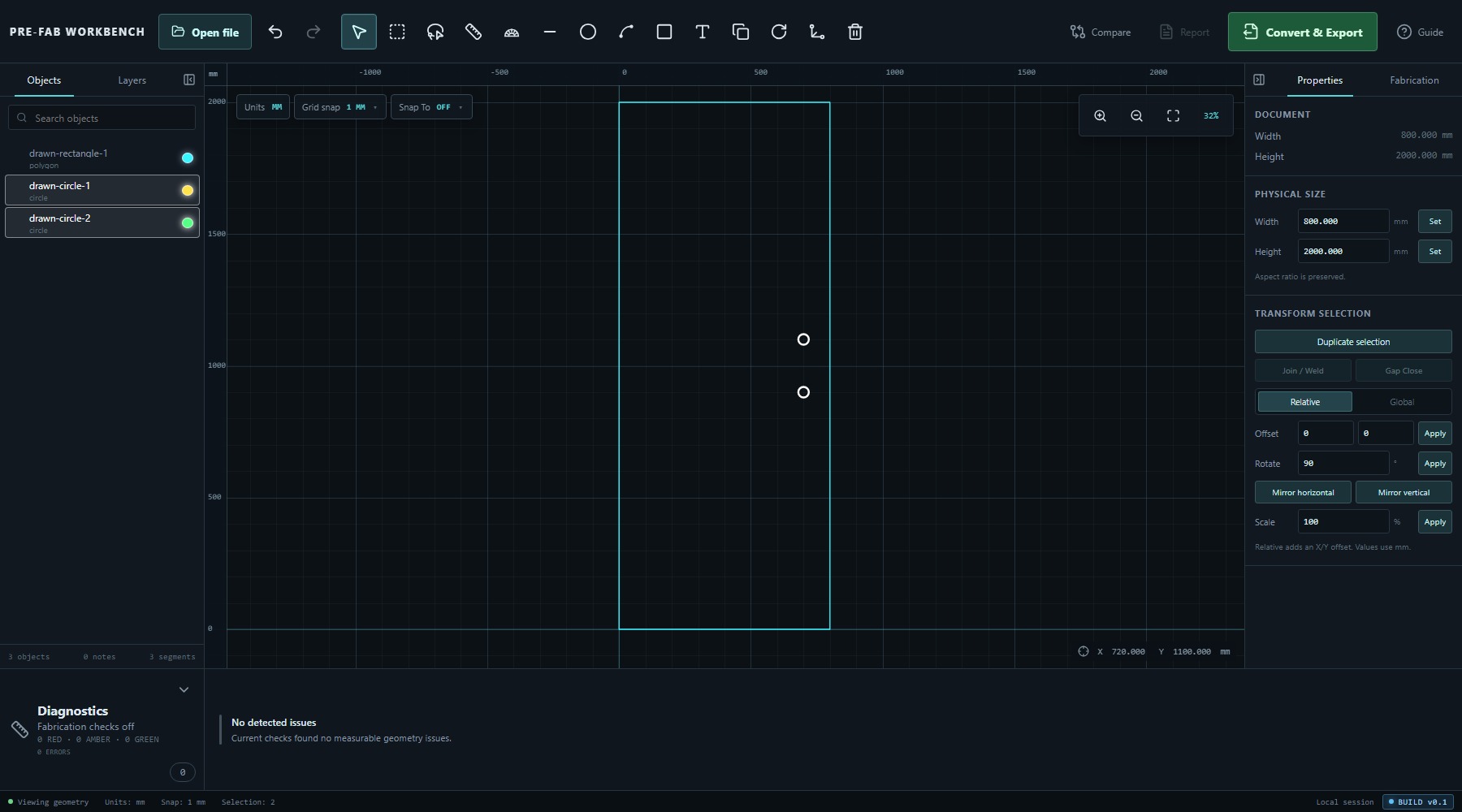Select the protractor angle tool

pos(512,32)
